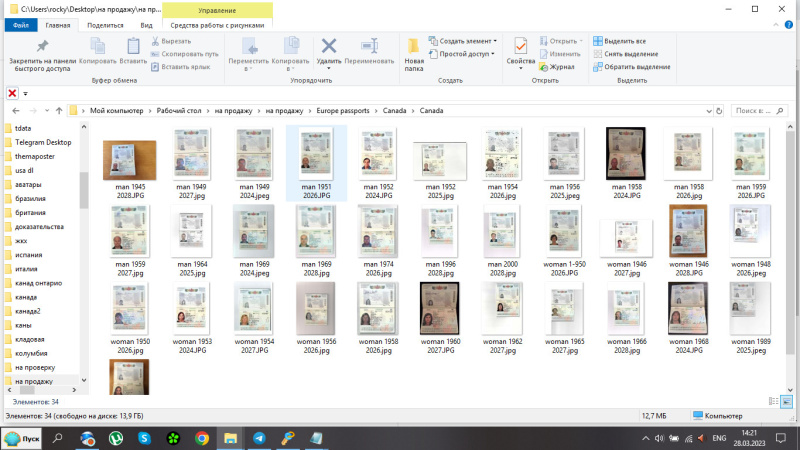This screenshot has width=800, height=450.
Task: Click Рабочий стол in the address breadcrumb
Action: click(x=180, y=110)
